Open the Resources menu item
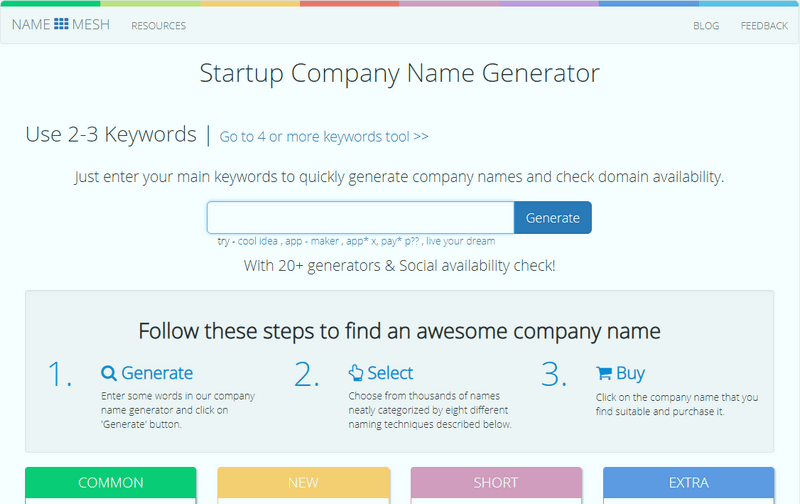The height and width of the screenshot is (504, 800). pos(158,26)
